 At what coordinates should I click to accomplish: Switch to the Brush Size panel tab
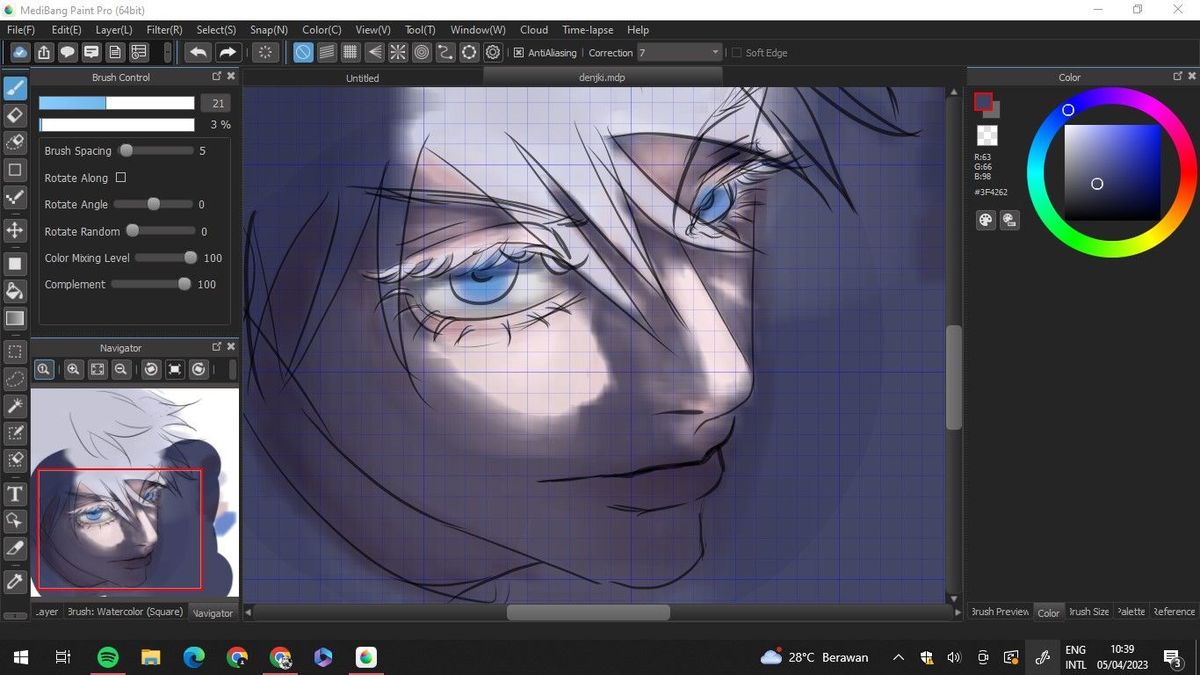click(1088, 612)
